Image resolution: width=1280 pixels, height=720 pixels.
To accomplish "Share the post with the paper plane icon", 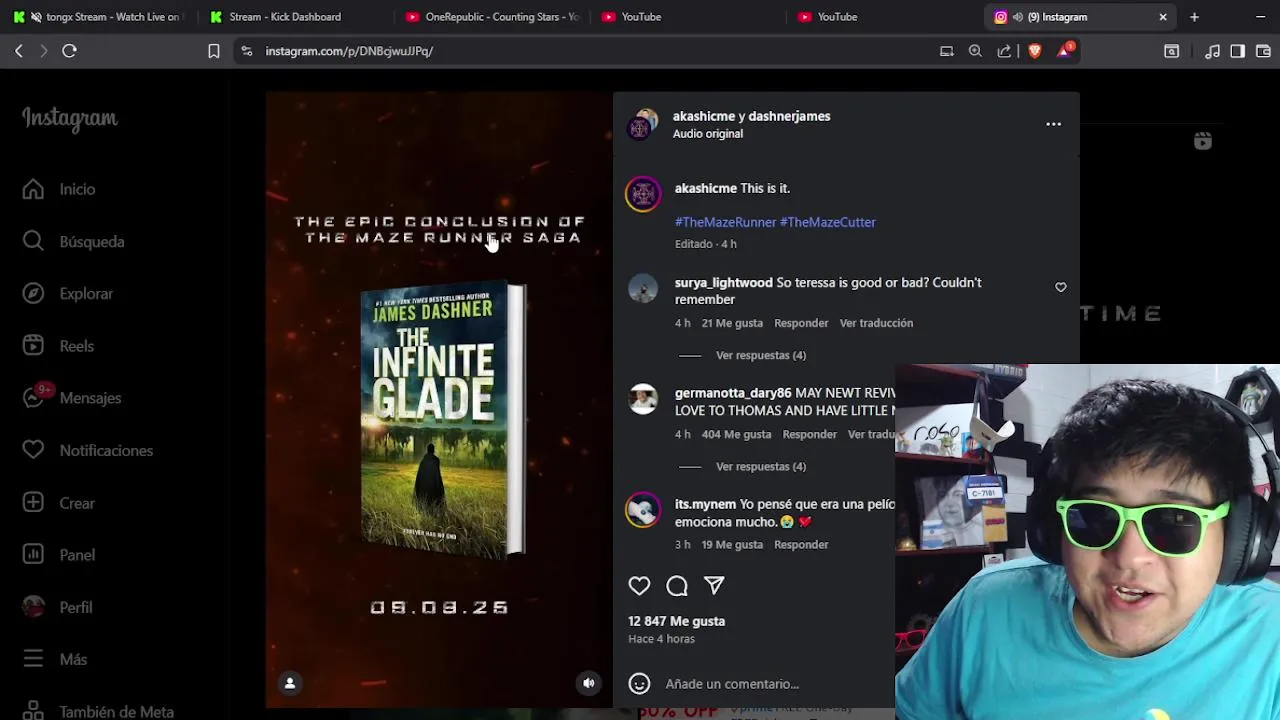I will (714, 586).
